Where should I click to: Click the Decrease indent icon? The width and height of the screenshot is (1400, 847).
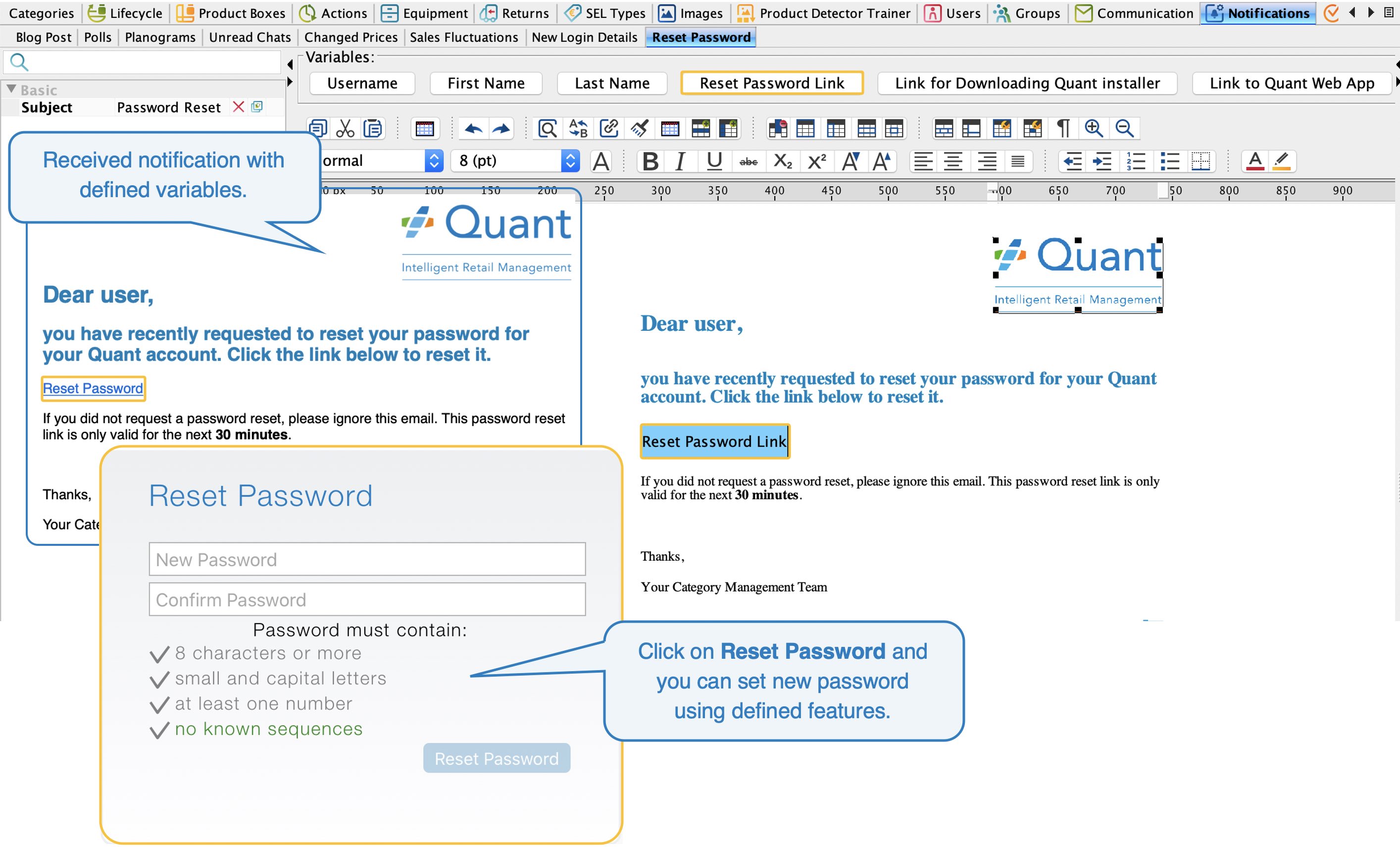coord(1072,161)
